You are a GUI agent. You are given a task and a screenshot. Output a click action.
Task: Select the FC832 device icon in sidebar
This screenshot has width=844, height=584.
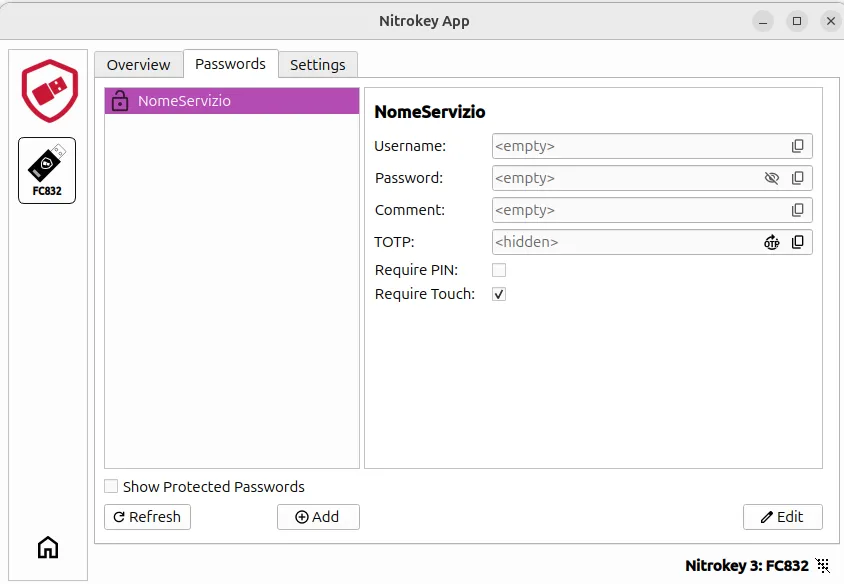(47, 170)
